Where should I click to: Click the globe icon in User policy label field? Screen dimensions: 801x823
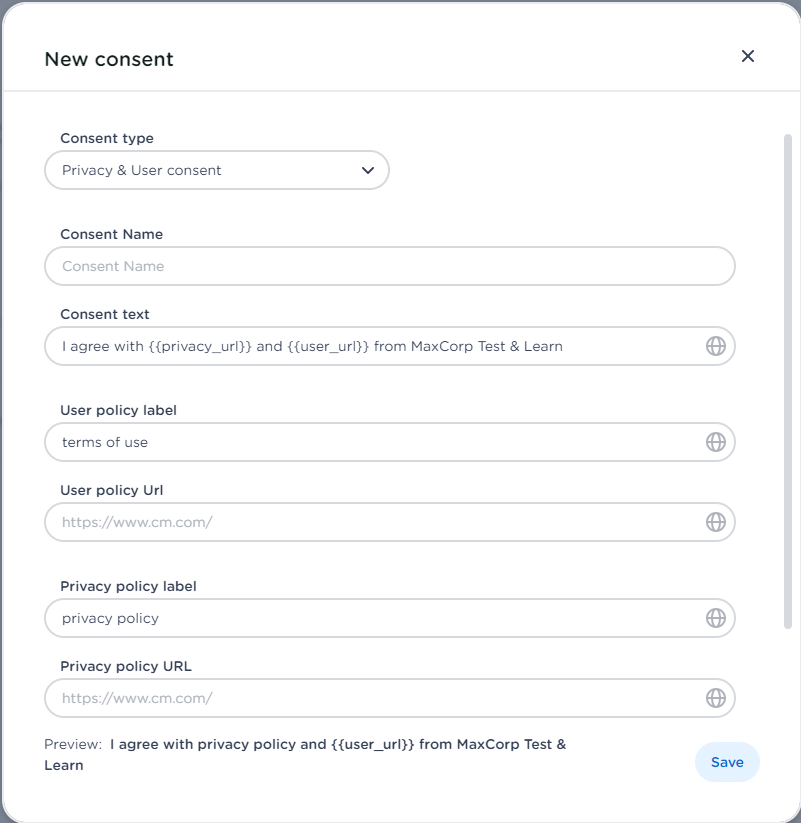[x=715, y=442]
